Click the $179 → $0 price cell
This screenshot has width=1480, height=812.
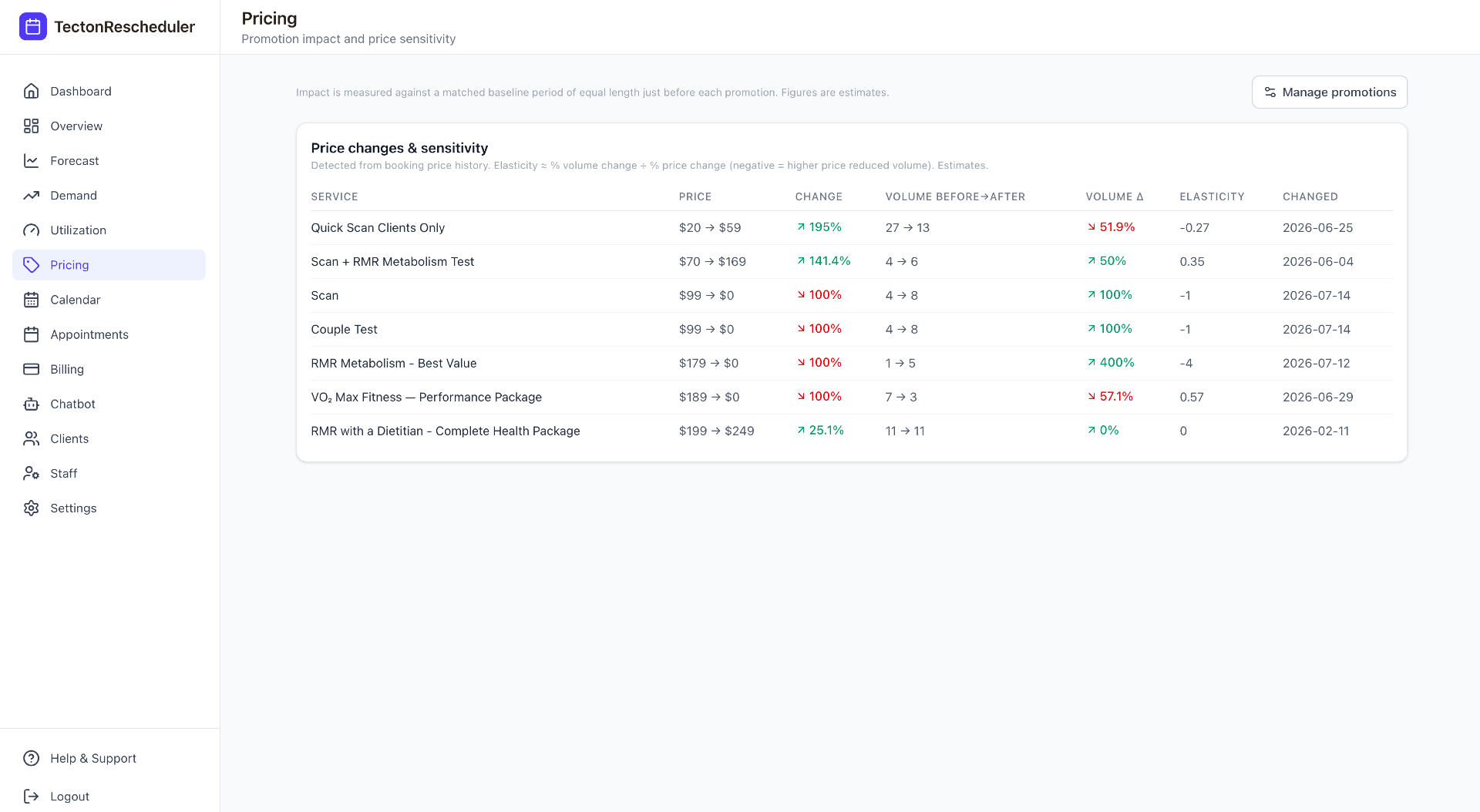[x=708, y=363]
